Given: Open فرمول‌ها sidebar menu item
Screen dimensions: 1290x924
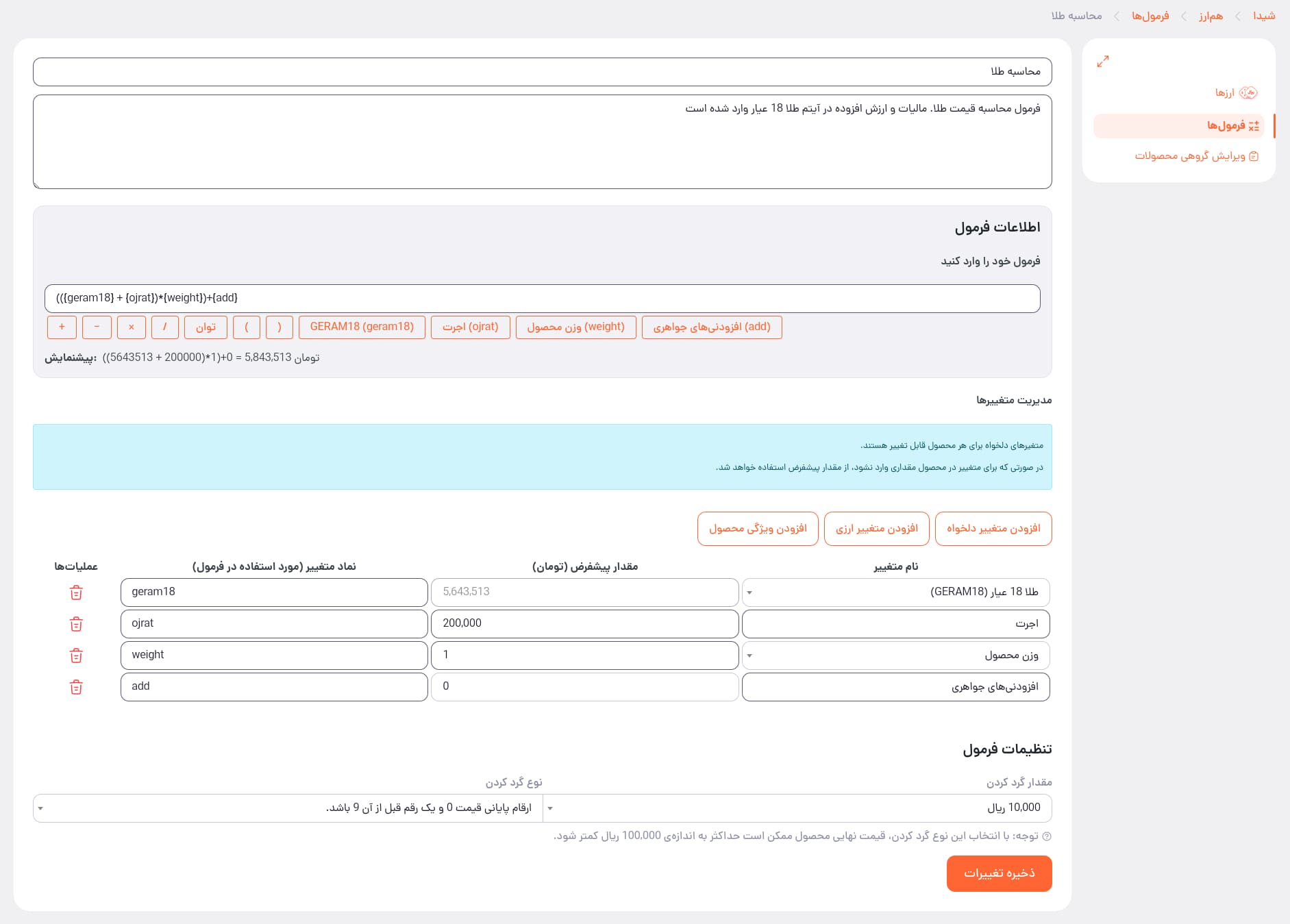Looking at the screenshot, I should 1178,126.
